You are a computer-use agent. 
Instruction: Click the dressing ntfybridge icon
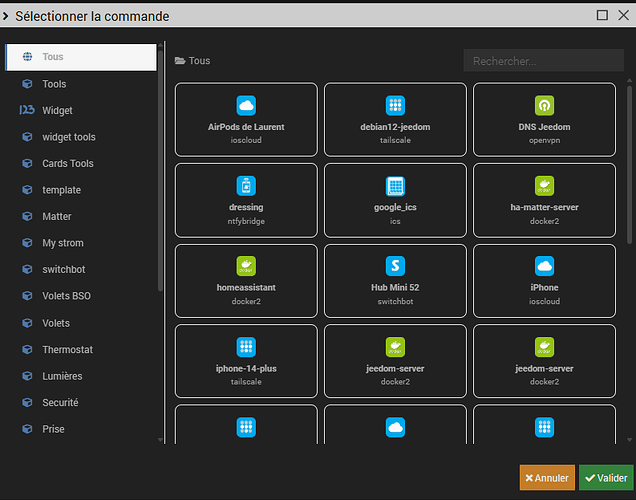246,186
